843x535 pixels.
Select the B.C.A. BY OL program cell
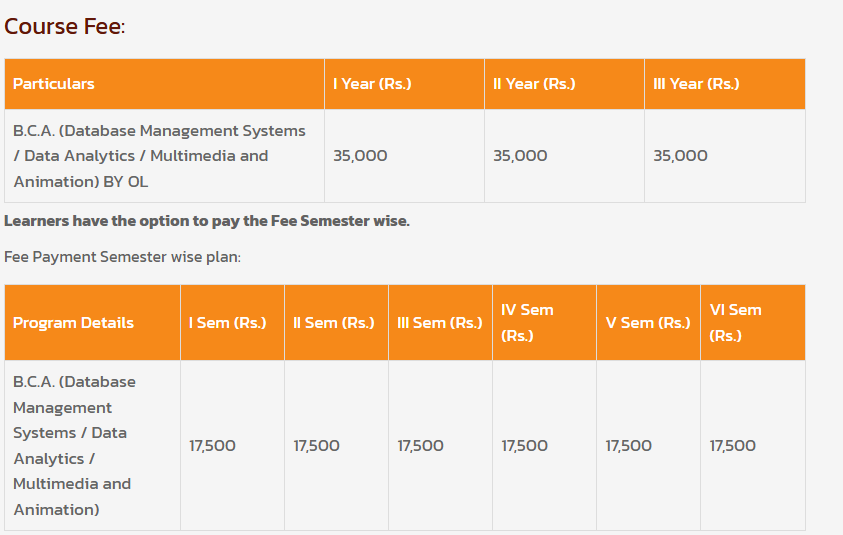[x=159, y=156]
